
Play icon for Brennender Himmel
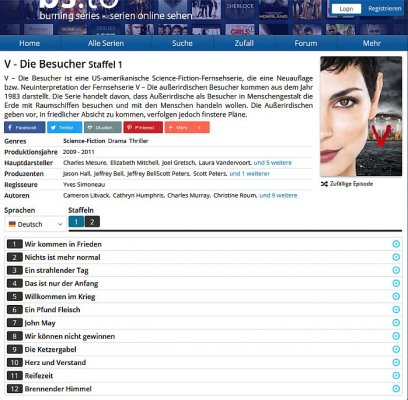point(396,389)
